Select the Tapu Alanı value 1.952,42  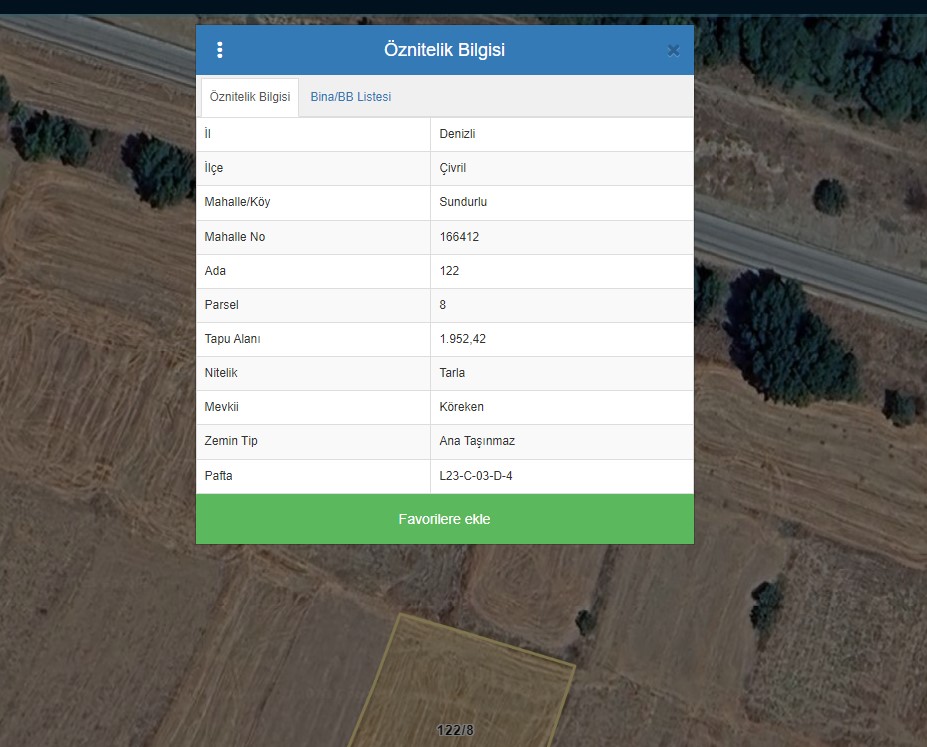(x=462, y=339)
